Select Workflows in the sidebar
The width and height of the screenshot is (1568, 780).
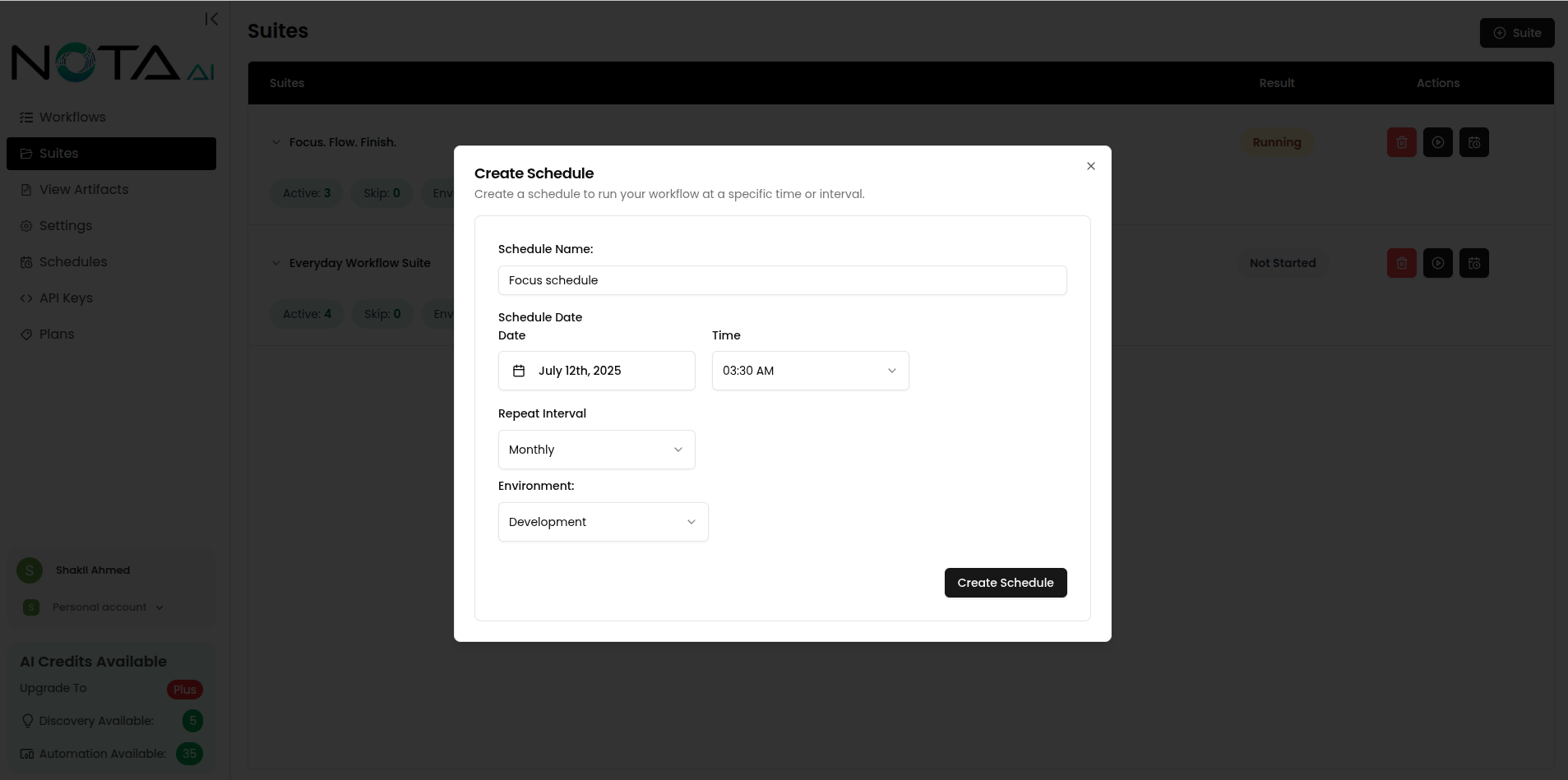(x=72, y=117)
